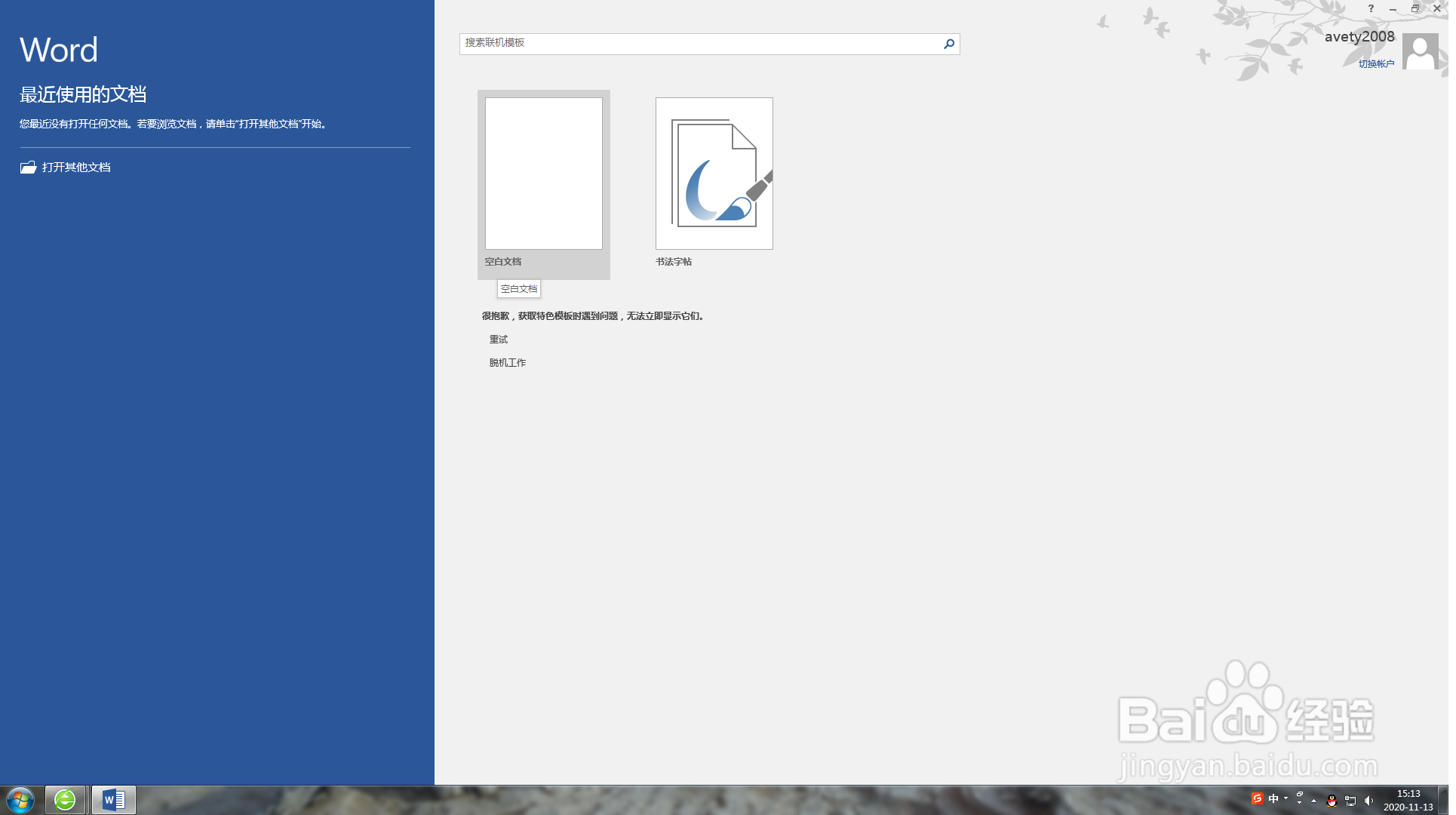The width and height of the screenshot is (1456, 815).
Task: Click the green browser icon on the taskbar
Action: [65, 800]
